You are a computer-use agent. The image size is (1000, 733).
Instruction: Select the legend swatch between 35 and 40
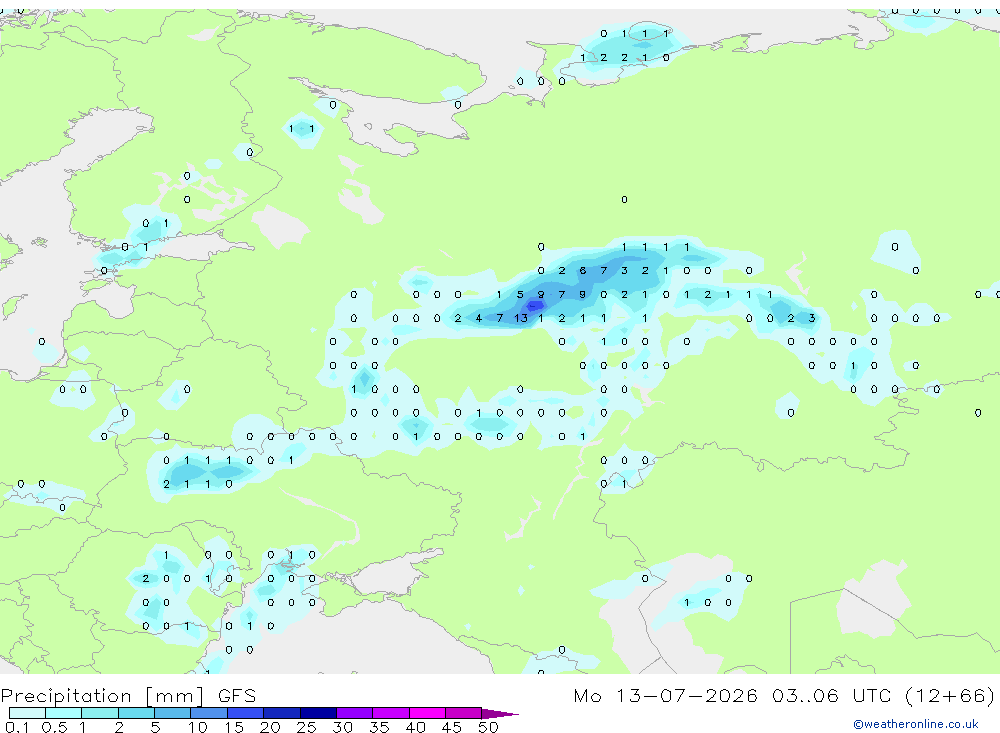(390, 713)
